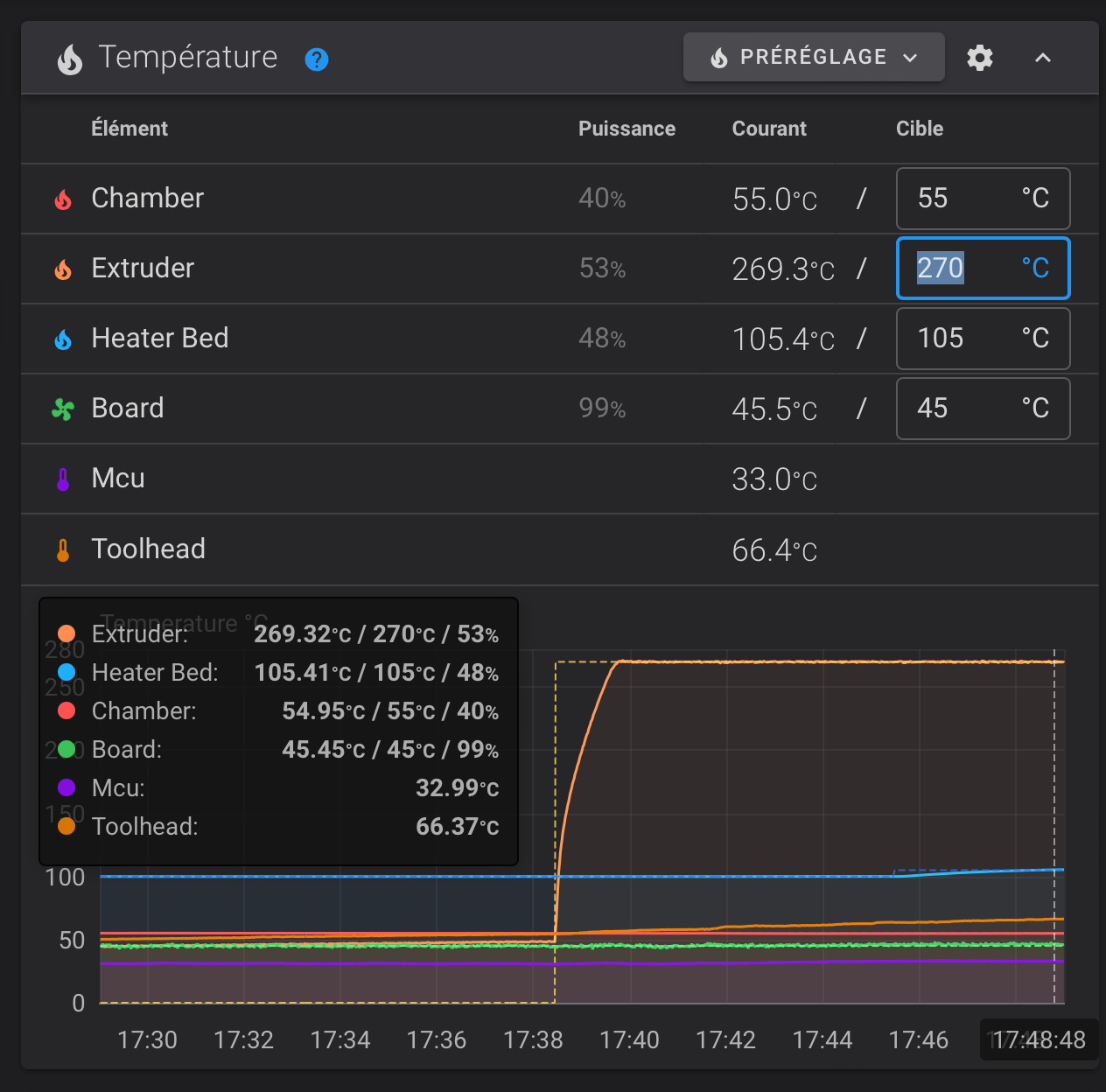
Task: Click the 17:40 mark on chart timeline
Action: [629, 1039]
